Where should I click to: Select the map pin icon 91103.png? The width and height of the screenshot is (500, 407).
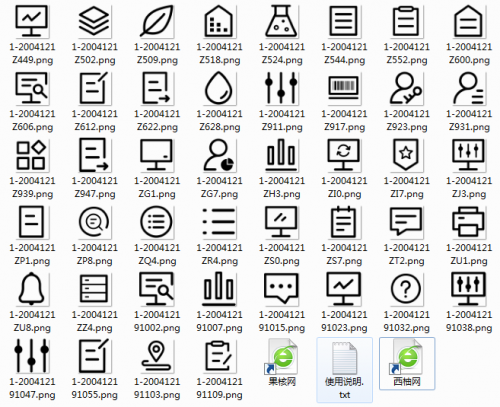point(157,356)
